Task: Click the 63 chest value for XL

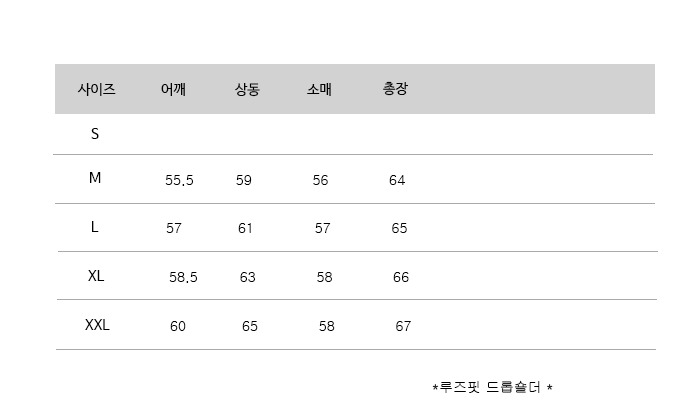Action: (x=248, y=277)
